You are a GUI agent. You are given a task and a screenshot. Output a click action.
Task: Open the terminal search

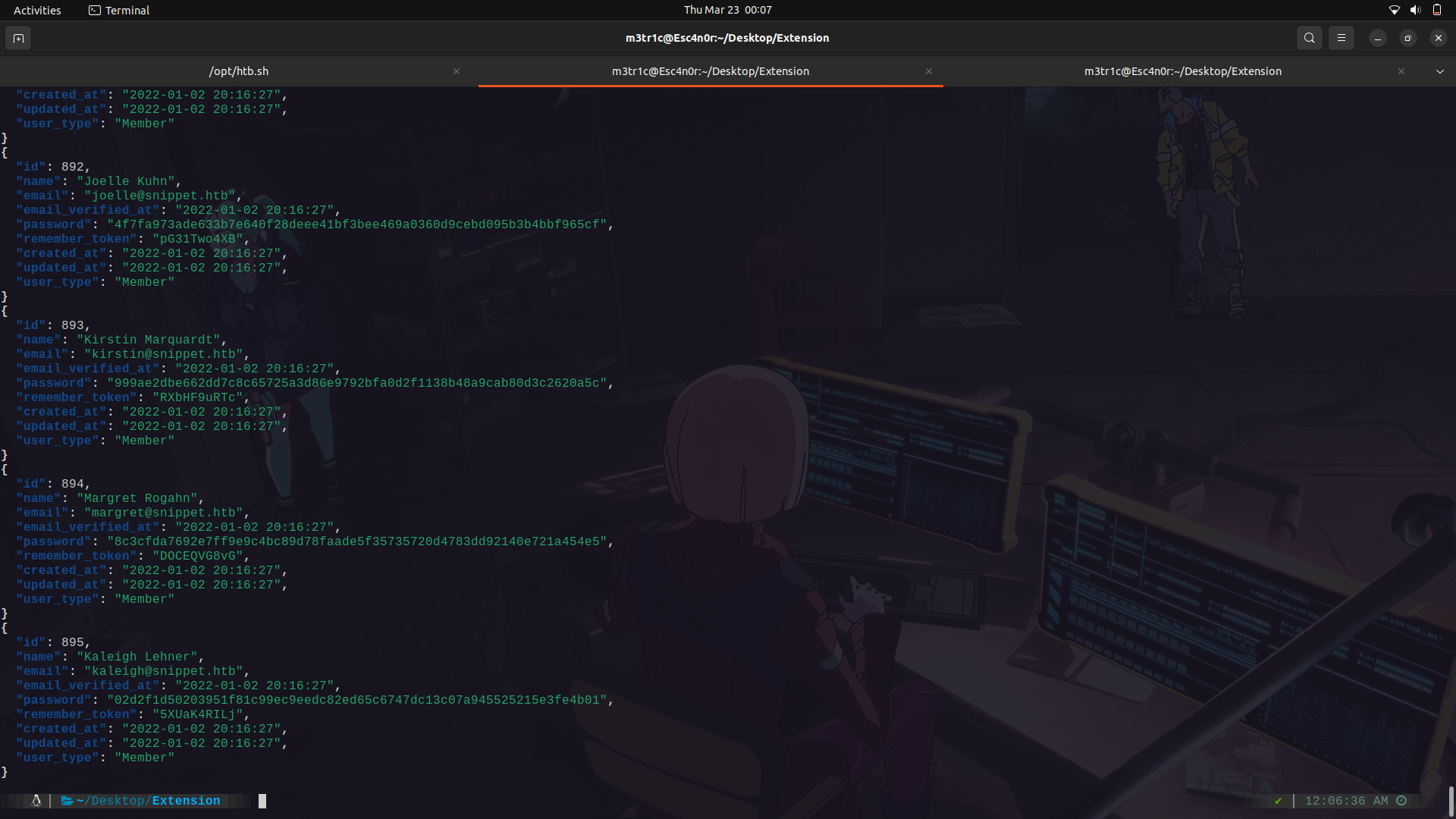click(x=1309, y=38)
